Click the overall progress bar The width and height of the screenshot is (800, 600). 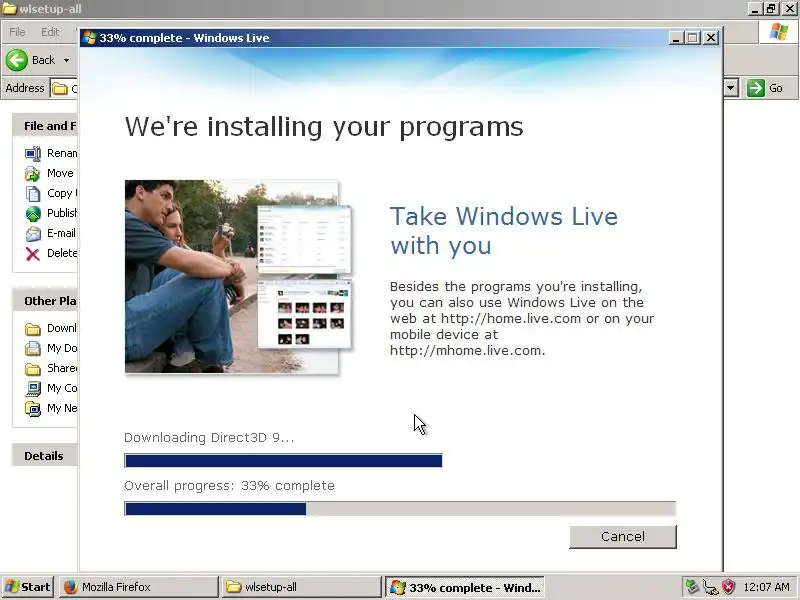click(x=400, y=509)
